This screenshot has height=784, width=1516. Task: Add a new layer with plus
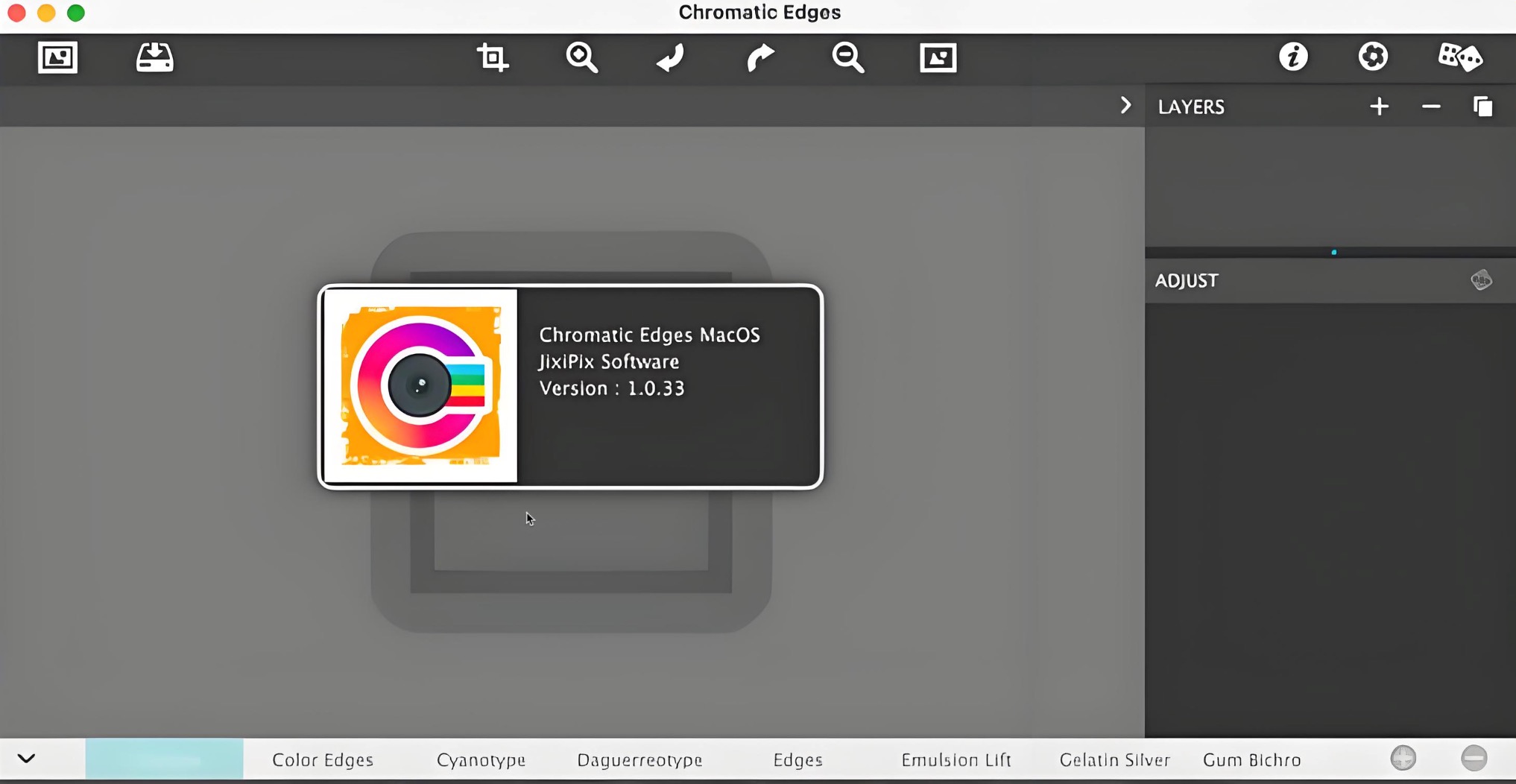pos(1379,107)
